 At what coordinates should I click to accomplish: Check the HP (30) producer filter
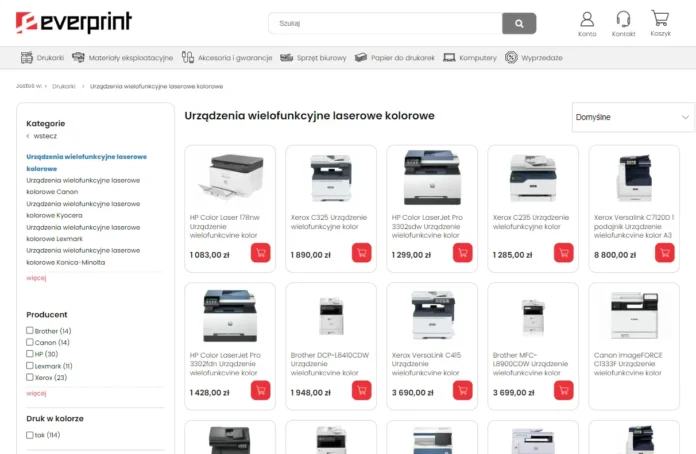(30, 354)
